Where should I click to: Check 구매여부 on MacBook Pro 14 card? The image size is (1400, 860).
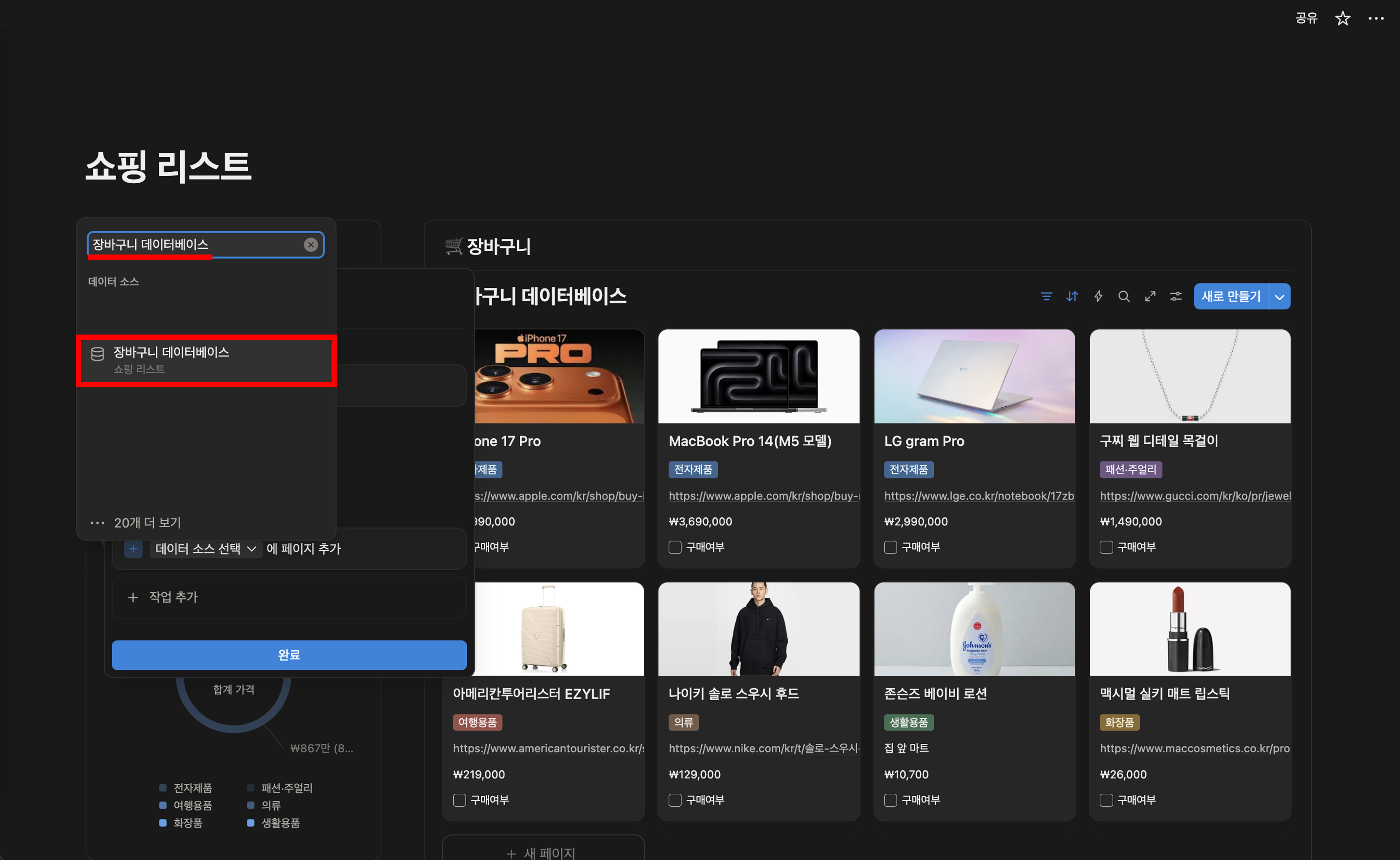(x=675, y=547)
